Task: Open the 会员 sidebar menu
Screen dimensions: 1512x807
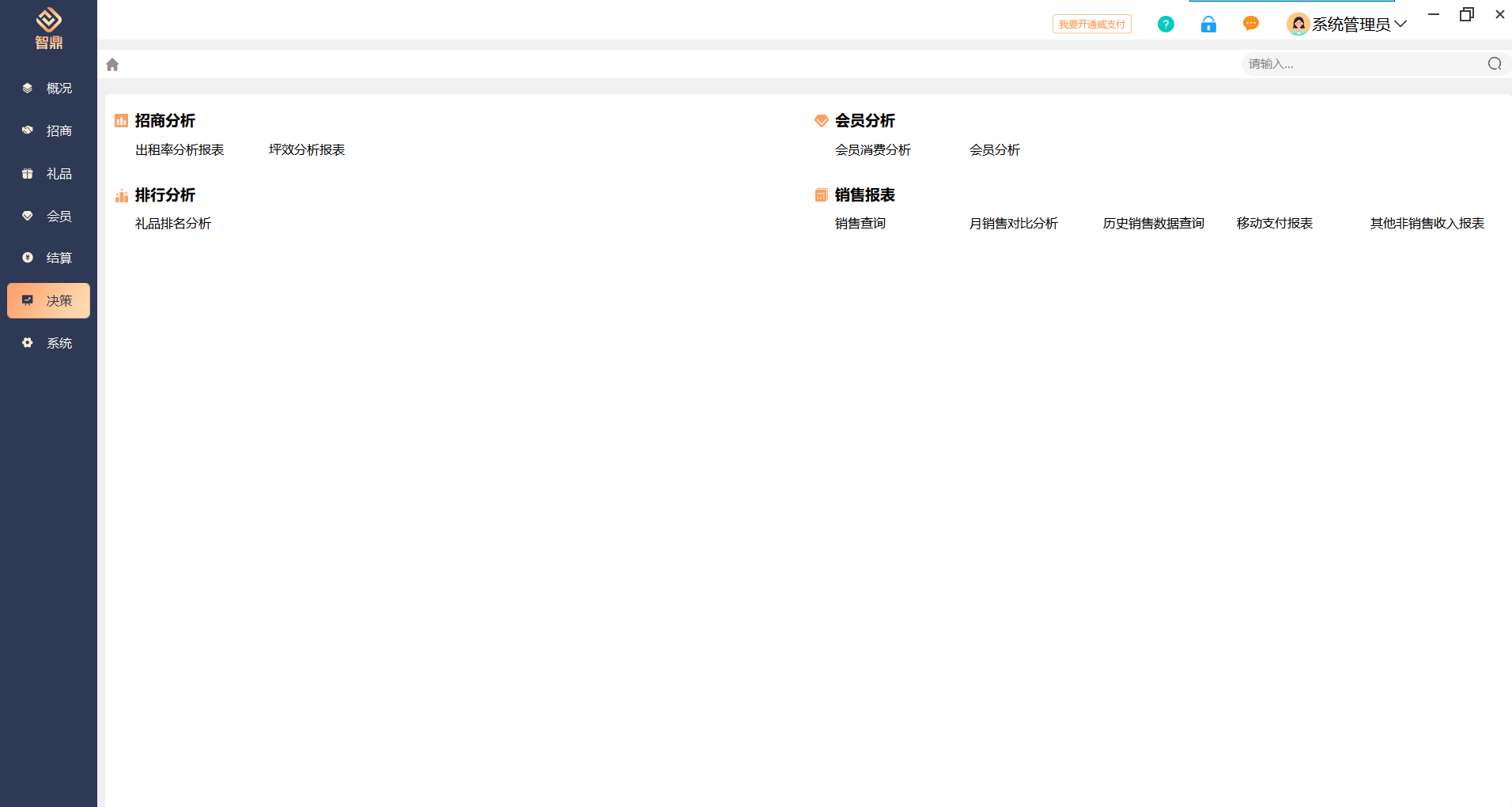Action: pyautogui.click(x=49, y=217)
